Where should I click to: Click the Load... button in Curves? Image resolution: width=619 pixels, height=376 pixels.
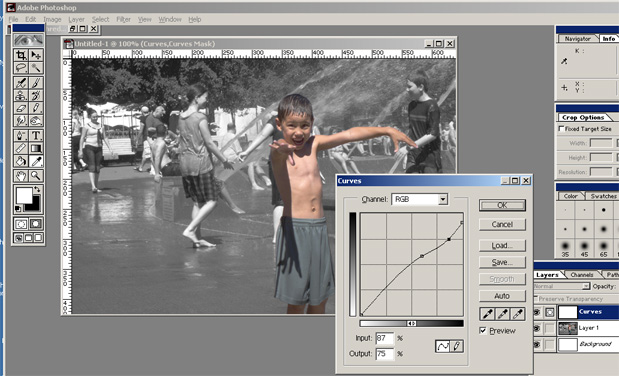[502, 245]
